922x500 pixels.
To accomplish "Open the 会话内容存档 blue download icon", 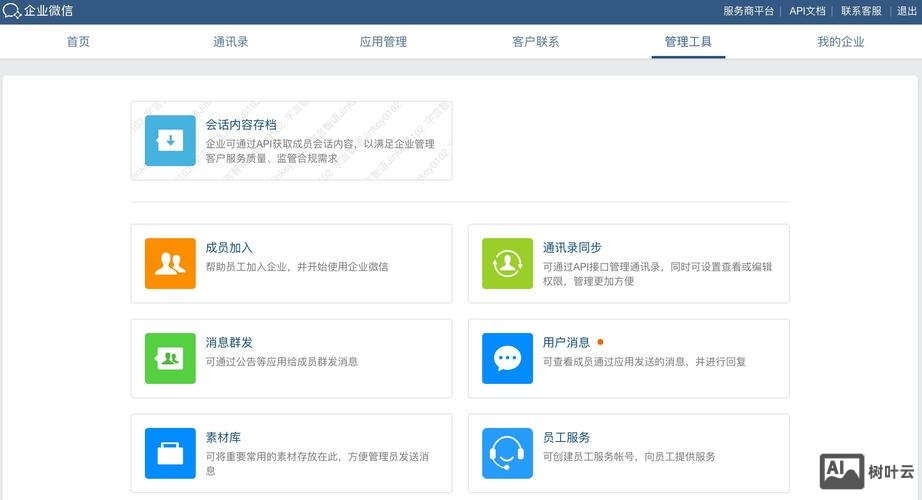I will tap(170, 141).
